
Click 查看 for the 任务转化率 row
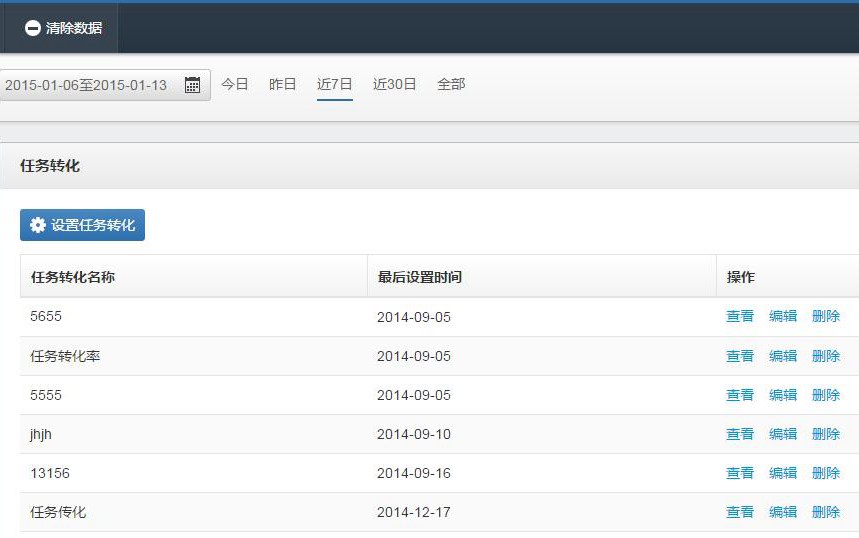(x=740, y=356)
